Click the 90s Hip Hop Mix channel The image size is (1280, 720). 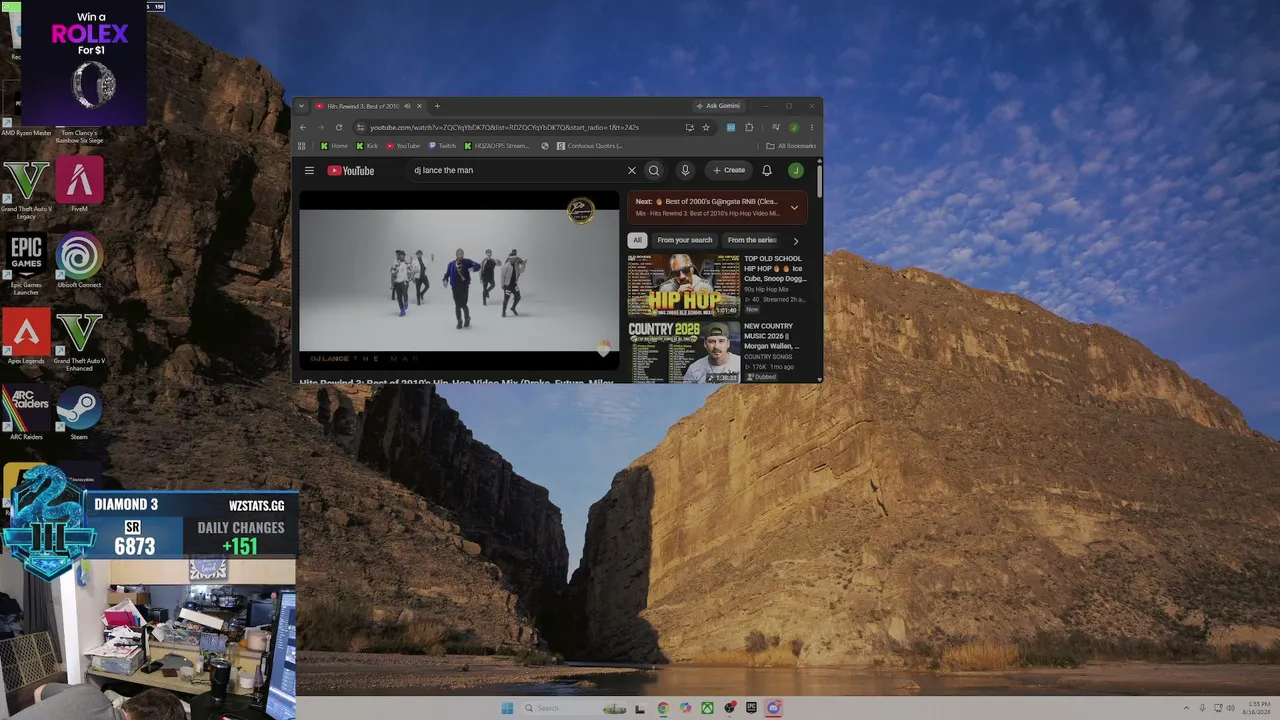[x=766, y=289]
